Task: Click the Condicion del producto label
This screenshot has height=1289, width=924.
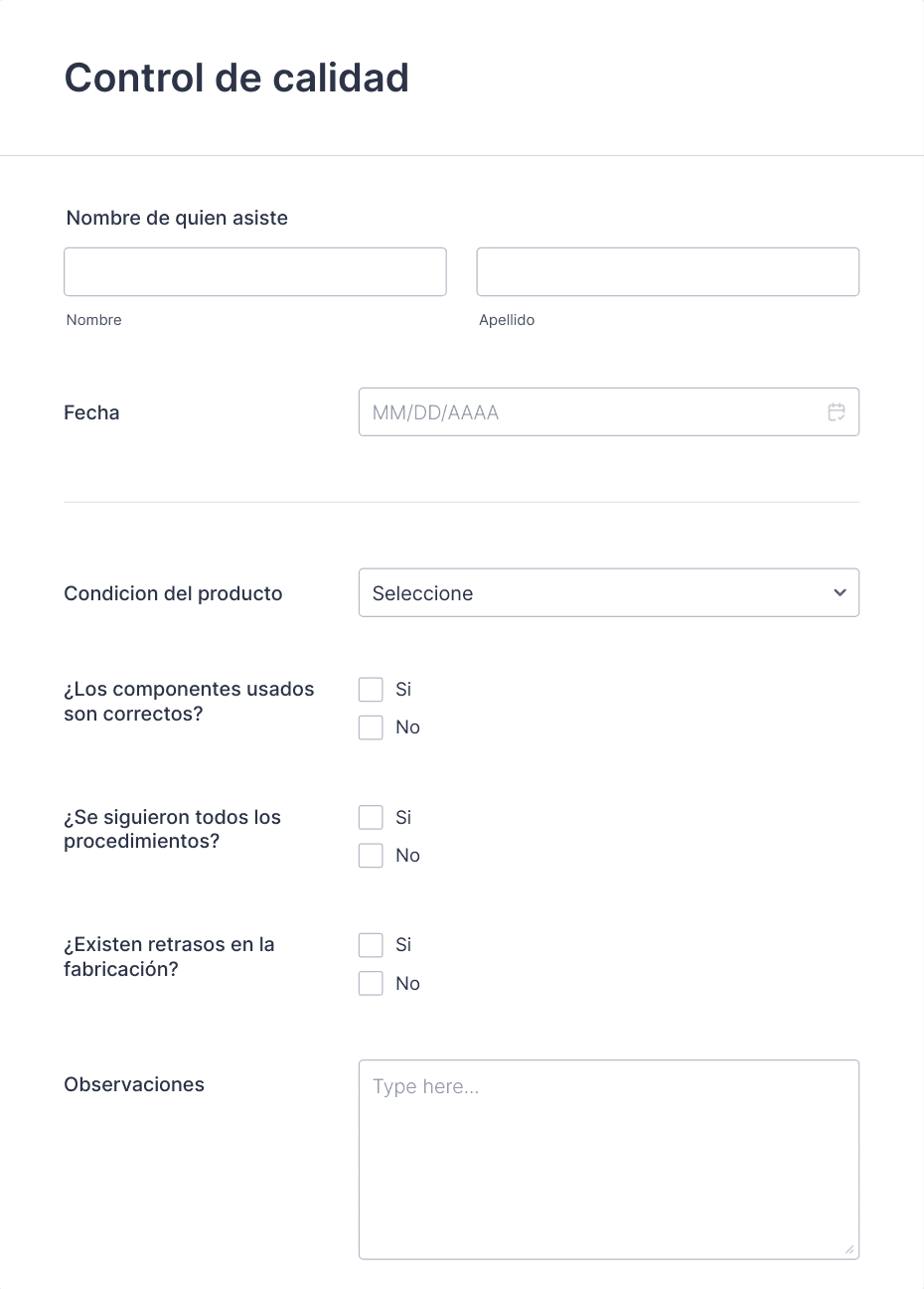Action: coord(173,593)
